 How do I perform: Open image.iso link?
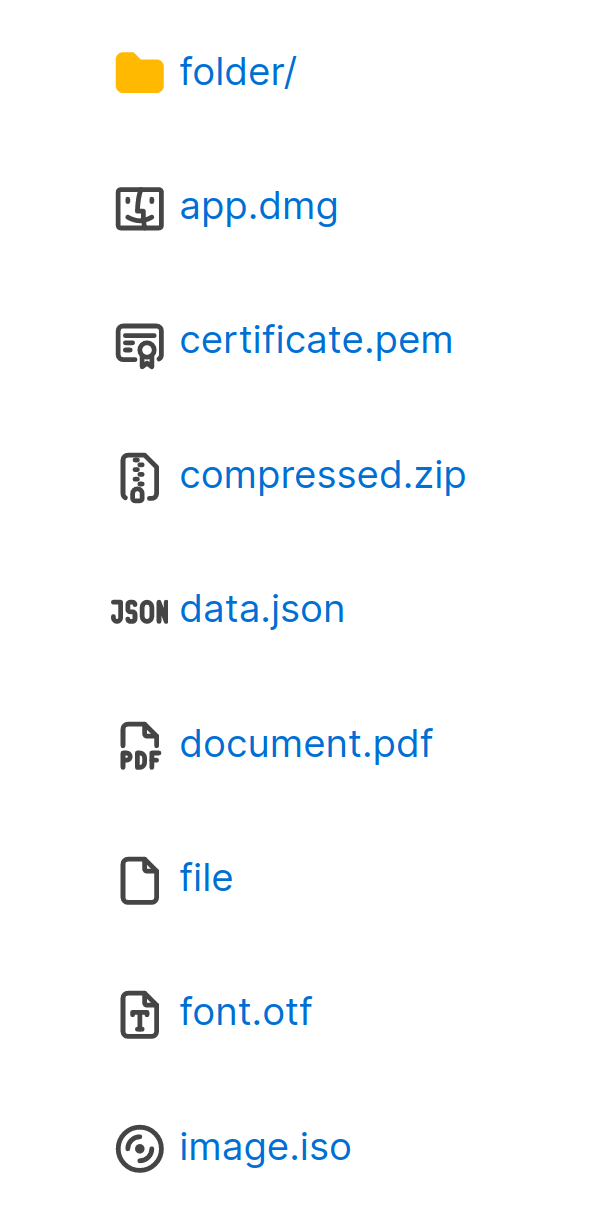point(266,1146)
